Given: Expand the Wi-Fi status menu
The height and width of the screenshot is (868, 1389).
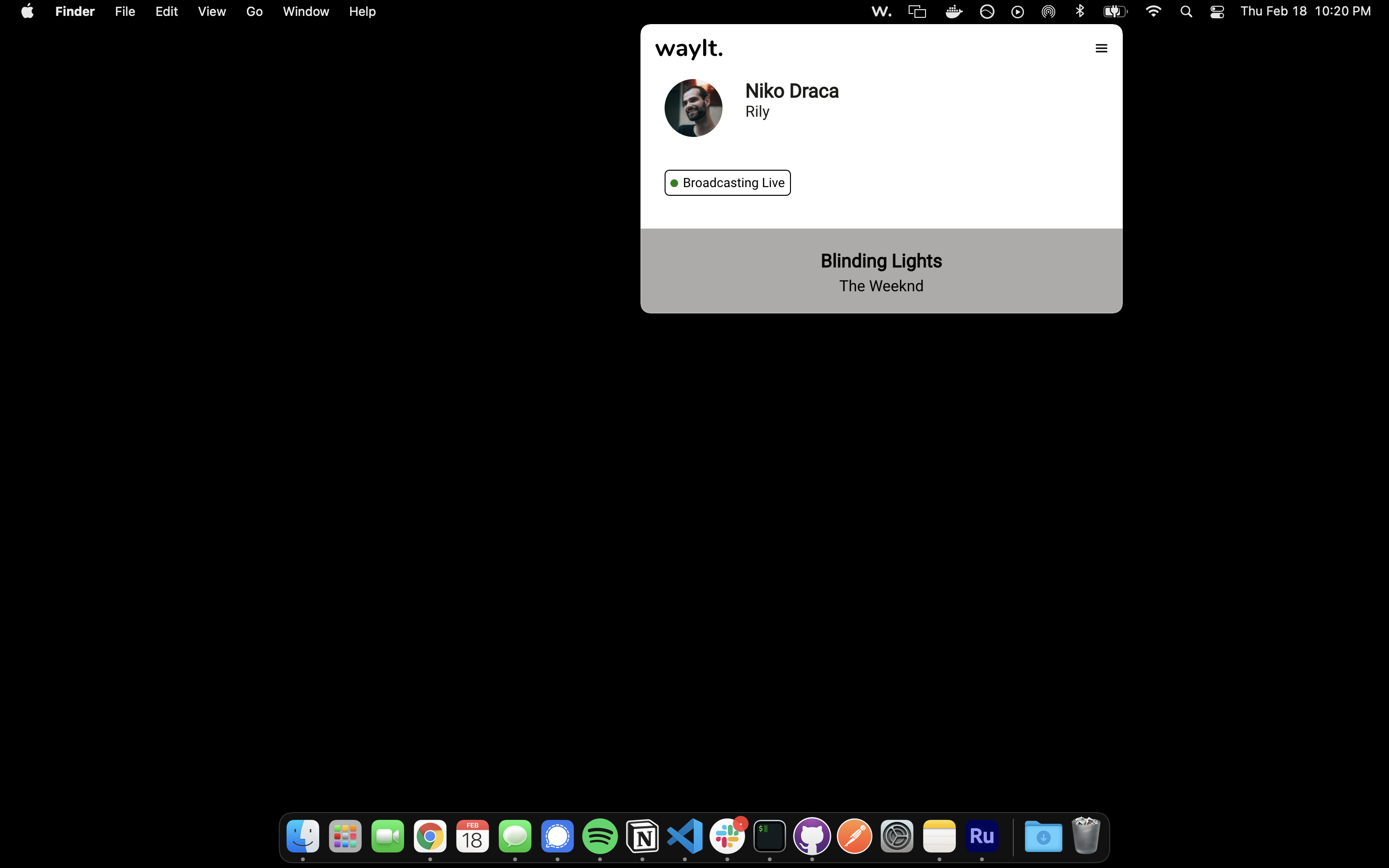Looking at the screenshot, I should (1153, 12).
